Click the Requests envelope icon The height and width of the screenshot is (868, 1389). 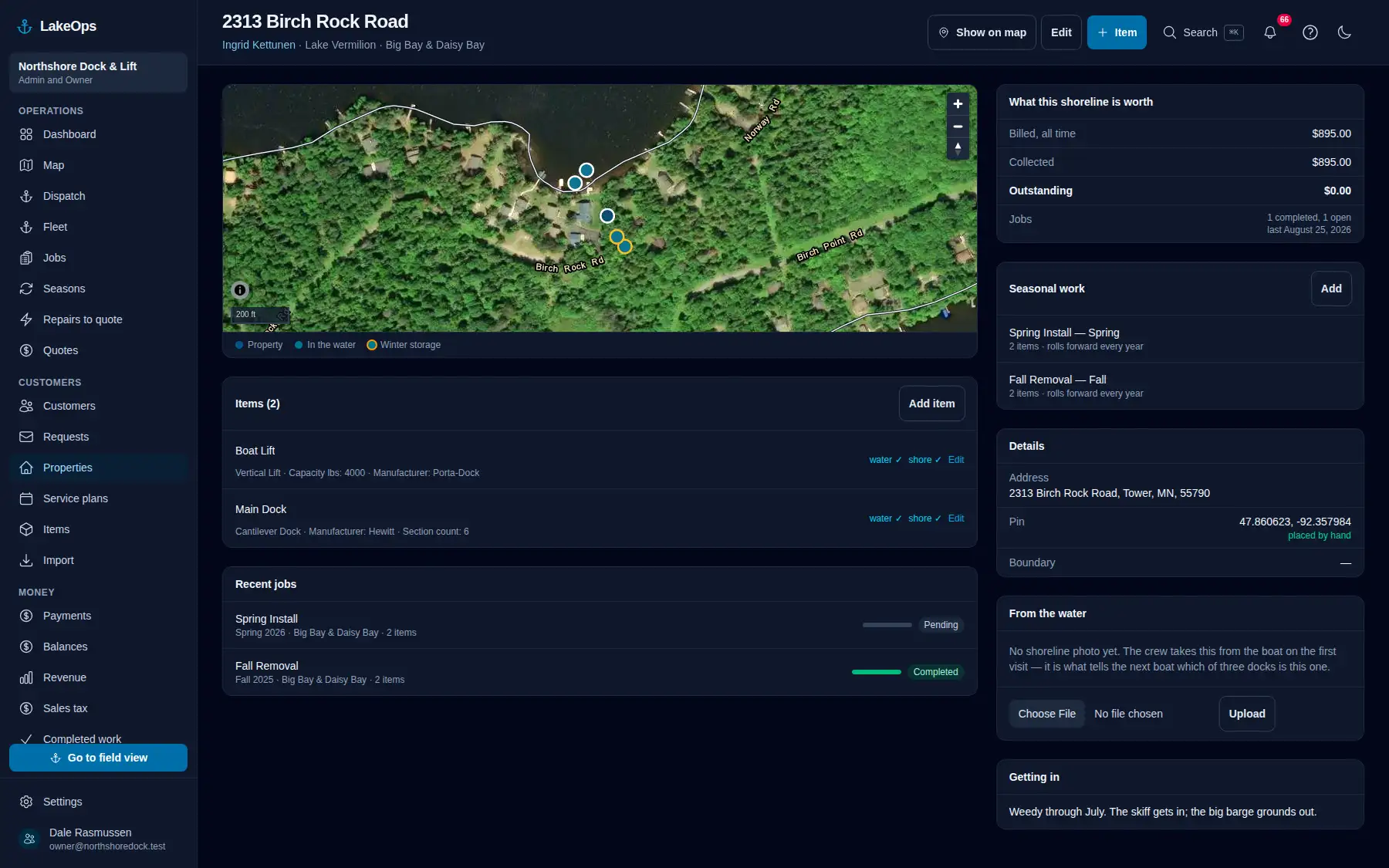[x=26, y=437]
